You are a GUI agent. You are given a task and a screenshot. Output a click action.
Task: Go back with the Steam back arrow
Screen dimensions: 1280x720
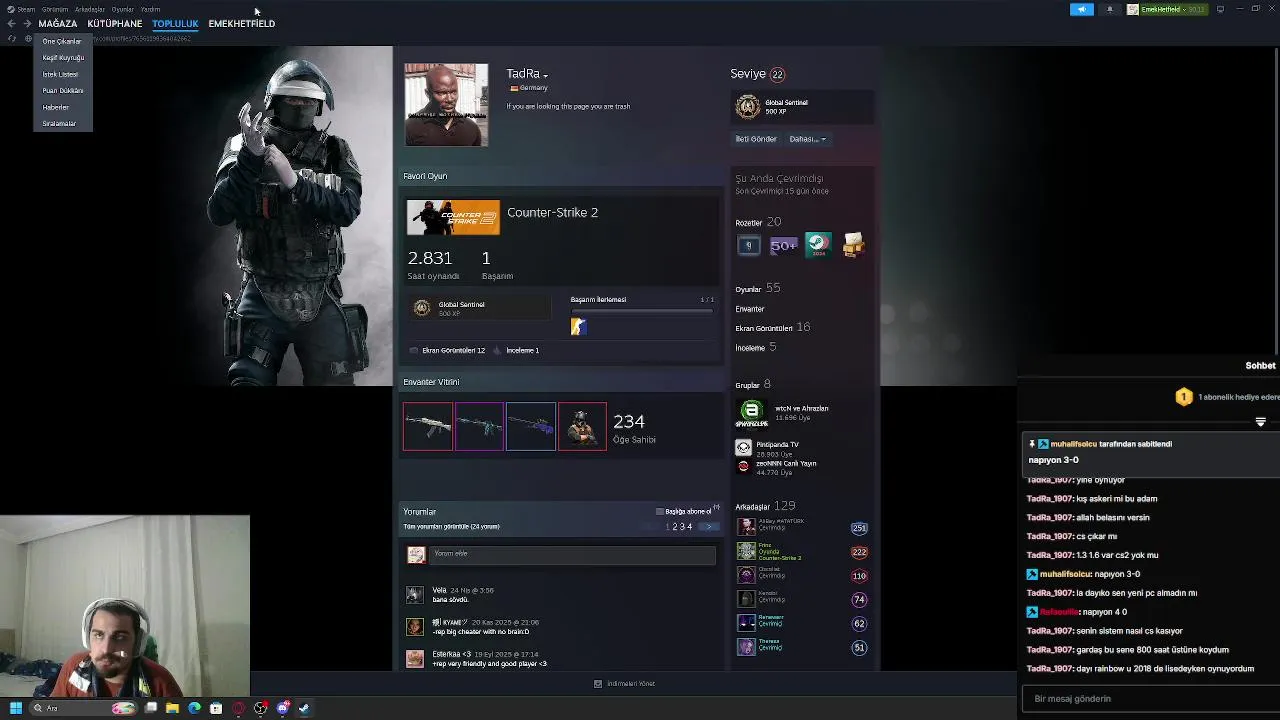click(12, 23)
